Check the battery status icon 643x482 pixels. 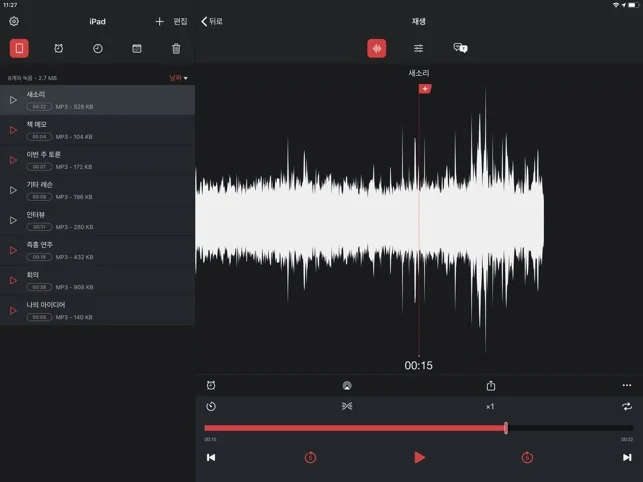pyautogui.click(x=634, y=5)
